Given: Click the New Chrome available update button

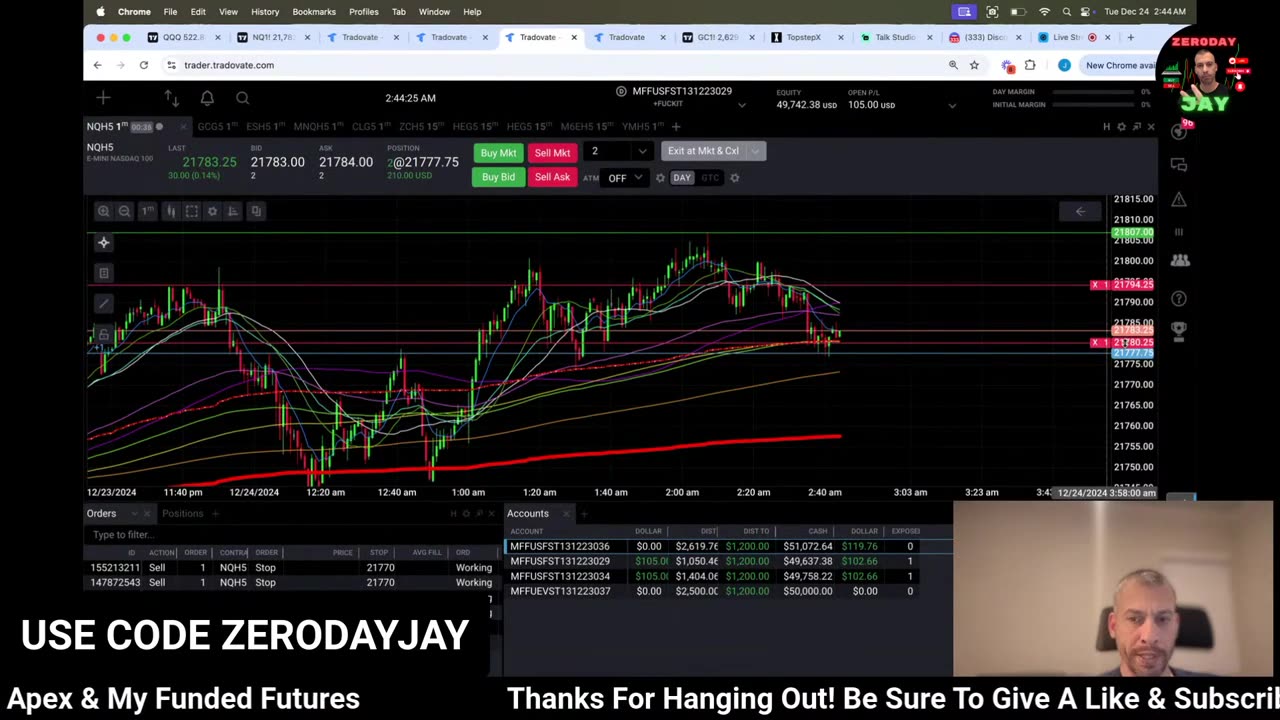Looking at the screenshot, I should coord(1119,65).
